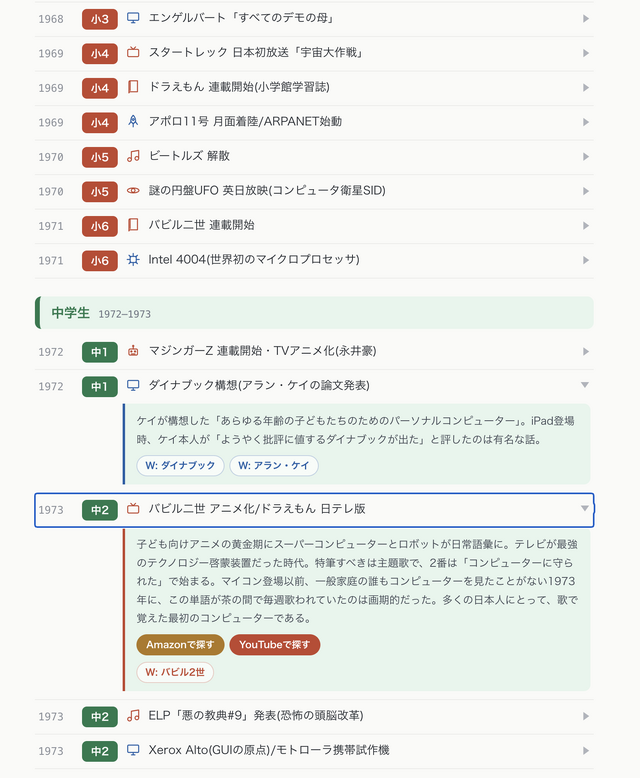This screenshot has width=640, height=778.
Task: Open W: アラン・ケイ Wikipedia link
Action: [x=273, y=465]
